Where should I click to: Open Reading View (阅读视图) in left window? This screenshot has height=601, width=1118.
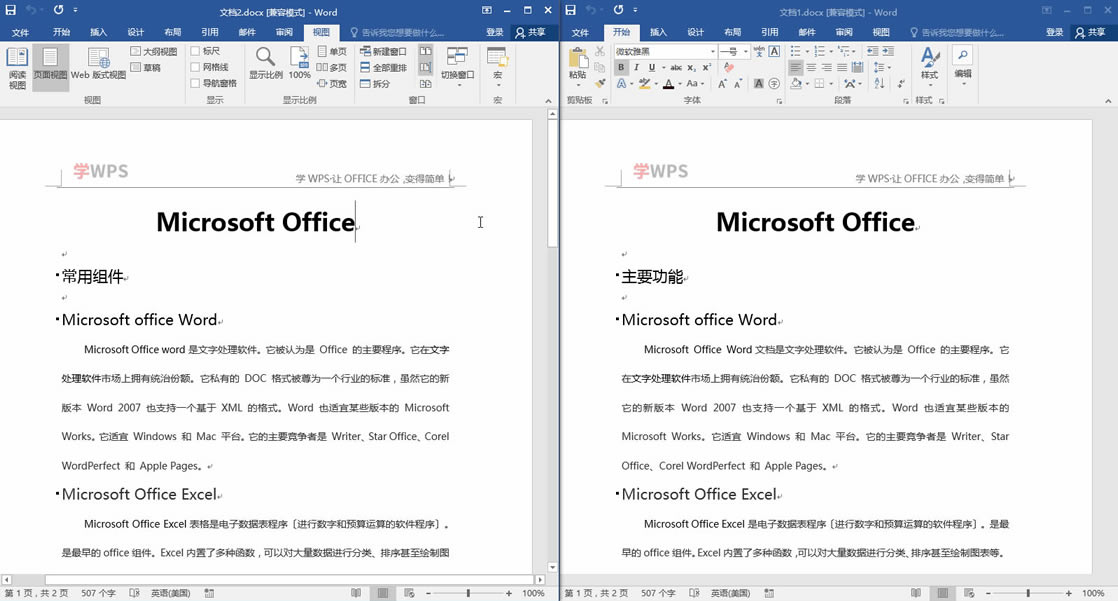pos(17,67)
